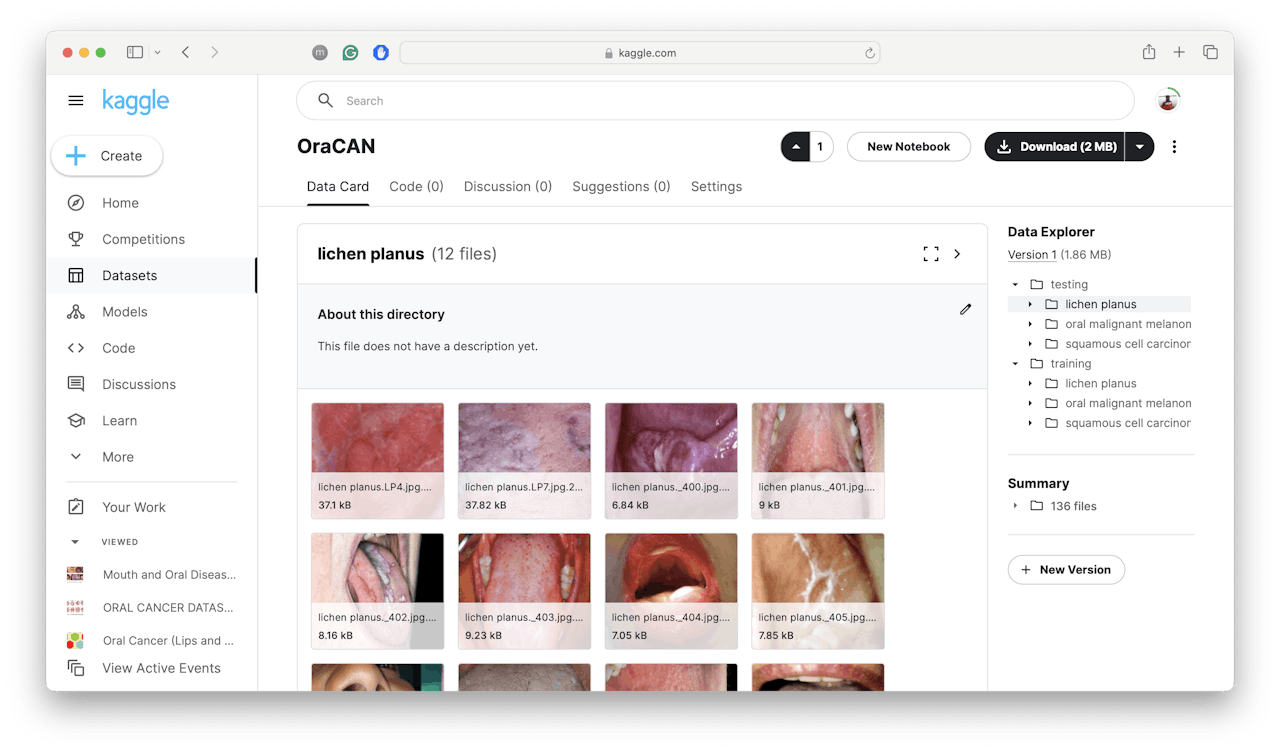Toggle the Safari sidebar

[x=135, y=52]
